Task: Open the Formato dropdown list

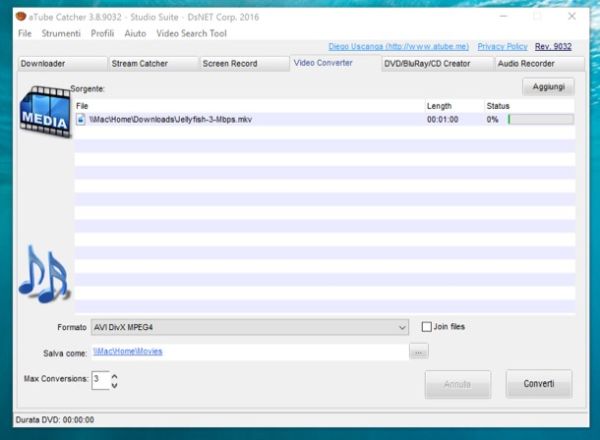Action: [401, 327]
